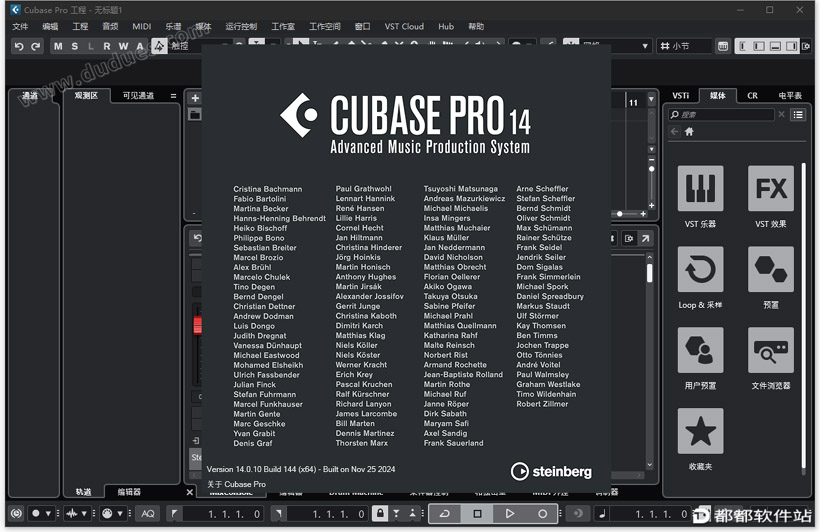Click the plus icon to add a track
Screen dimensions: 820x532
tap(195, 98)
